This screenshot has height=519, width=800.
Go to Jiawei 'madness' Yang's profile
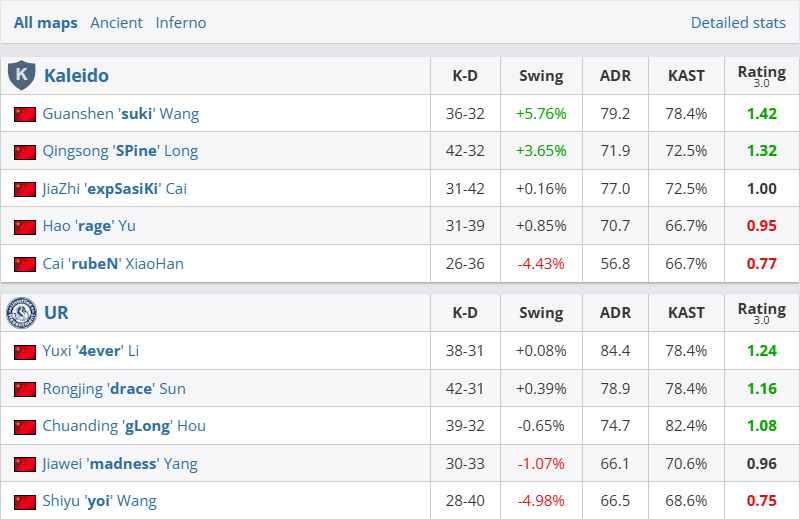119,464
